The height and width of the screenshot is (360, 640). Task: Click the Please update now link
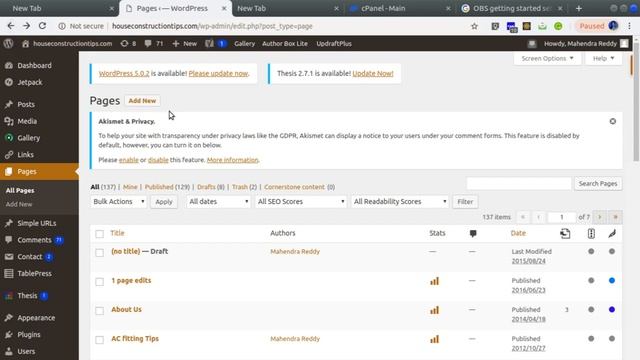[x=218, y=73]
